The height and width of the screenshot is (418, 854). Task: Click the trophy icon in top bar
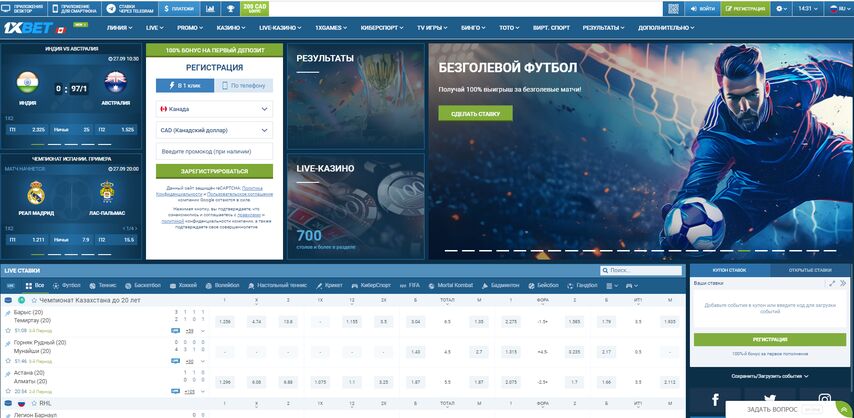click(230, 8)
